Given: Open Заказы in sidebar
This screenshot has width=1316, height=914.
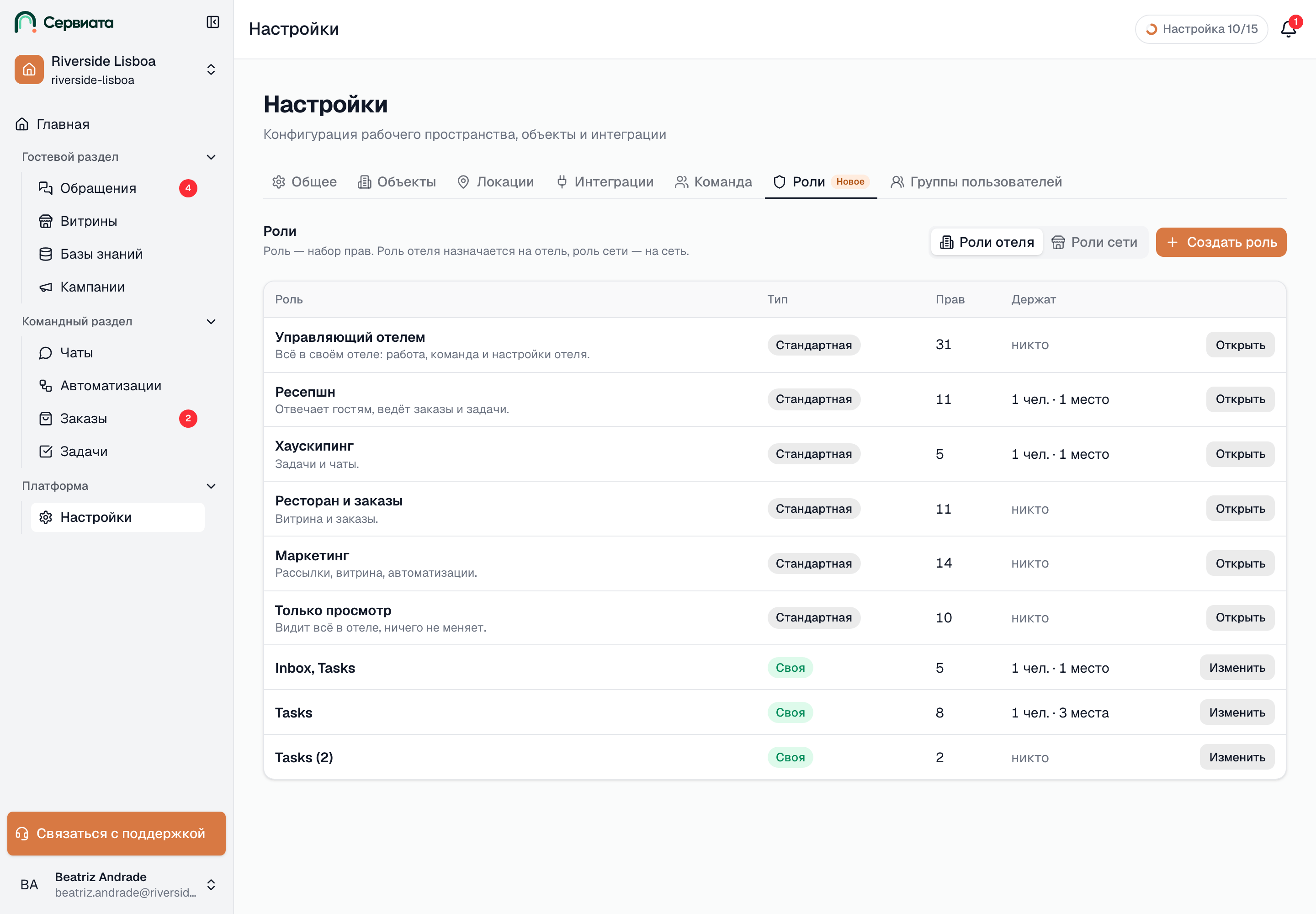Looking at the screenshot, I should click(x=117, y=419).
